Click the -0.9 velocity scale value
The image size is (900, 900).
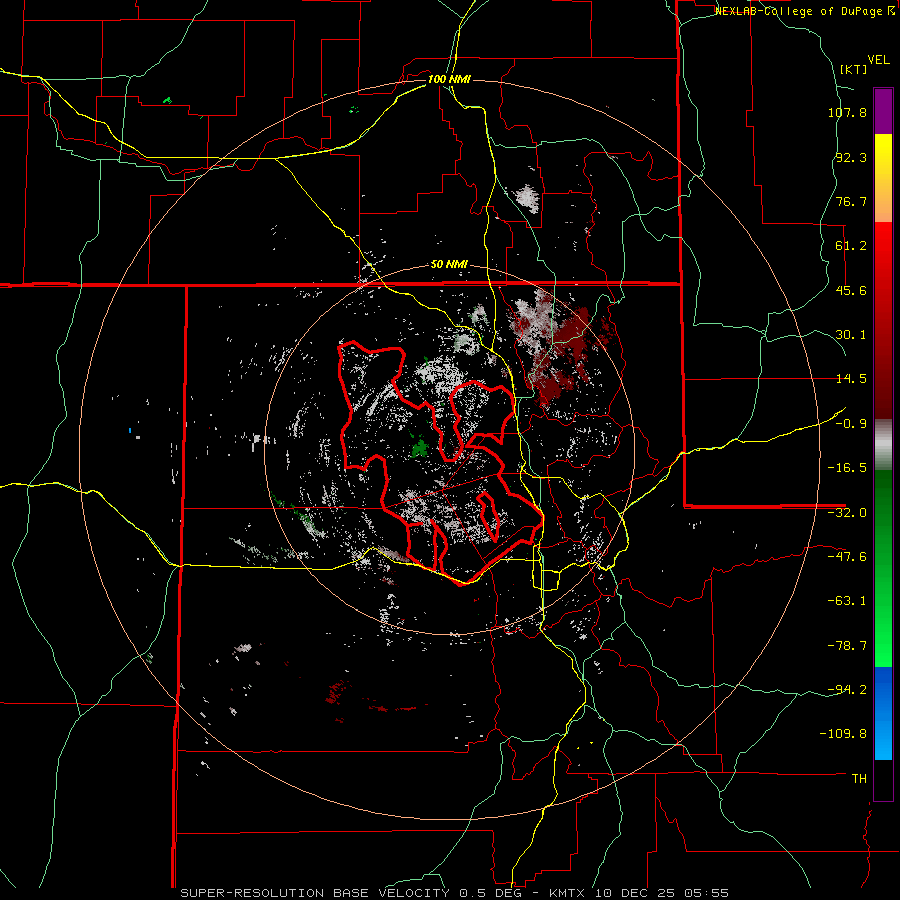tap(851, 424)
